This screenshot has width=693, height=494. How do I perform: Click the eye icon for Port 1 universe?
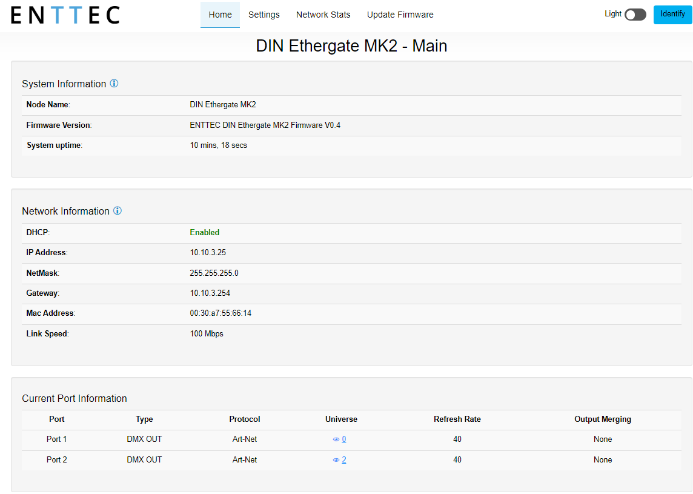(336, 440)
